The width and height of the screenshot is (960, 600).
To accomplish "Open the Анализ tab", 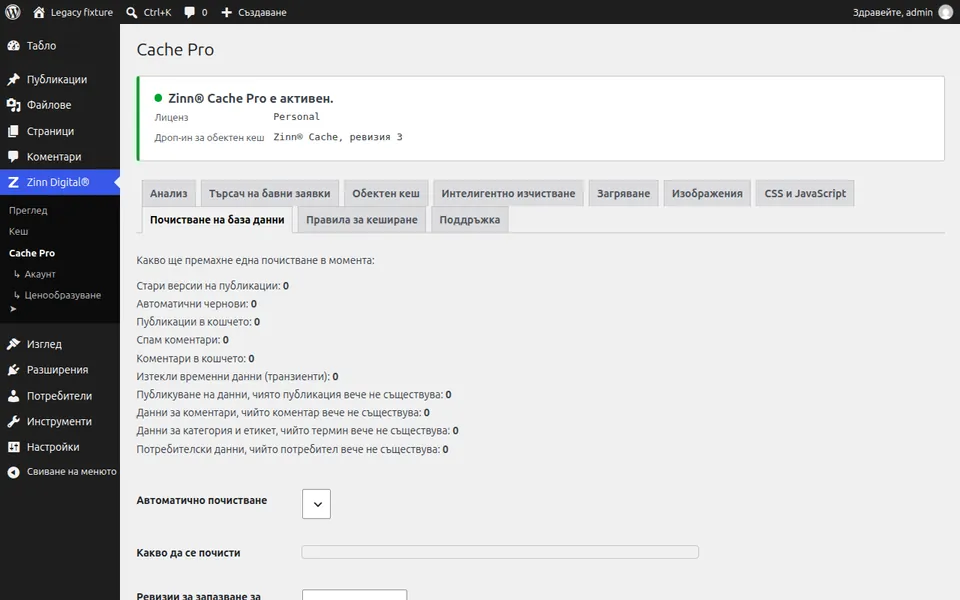I will click(168, 193).
